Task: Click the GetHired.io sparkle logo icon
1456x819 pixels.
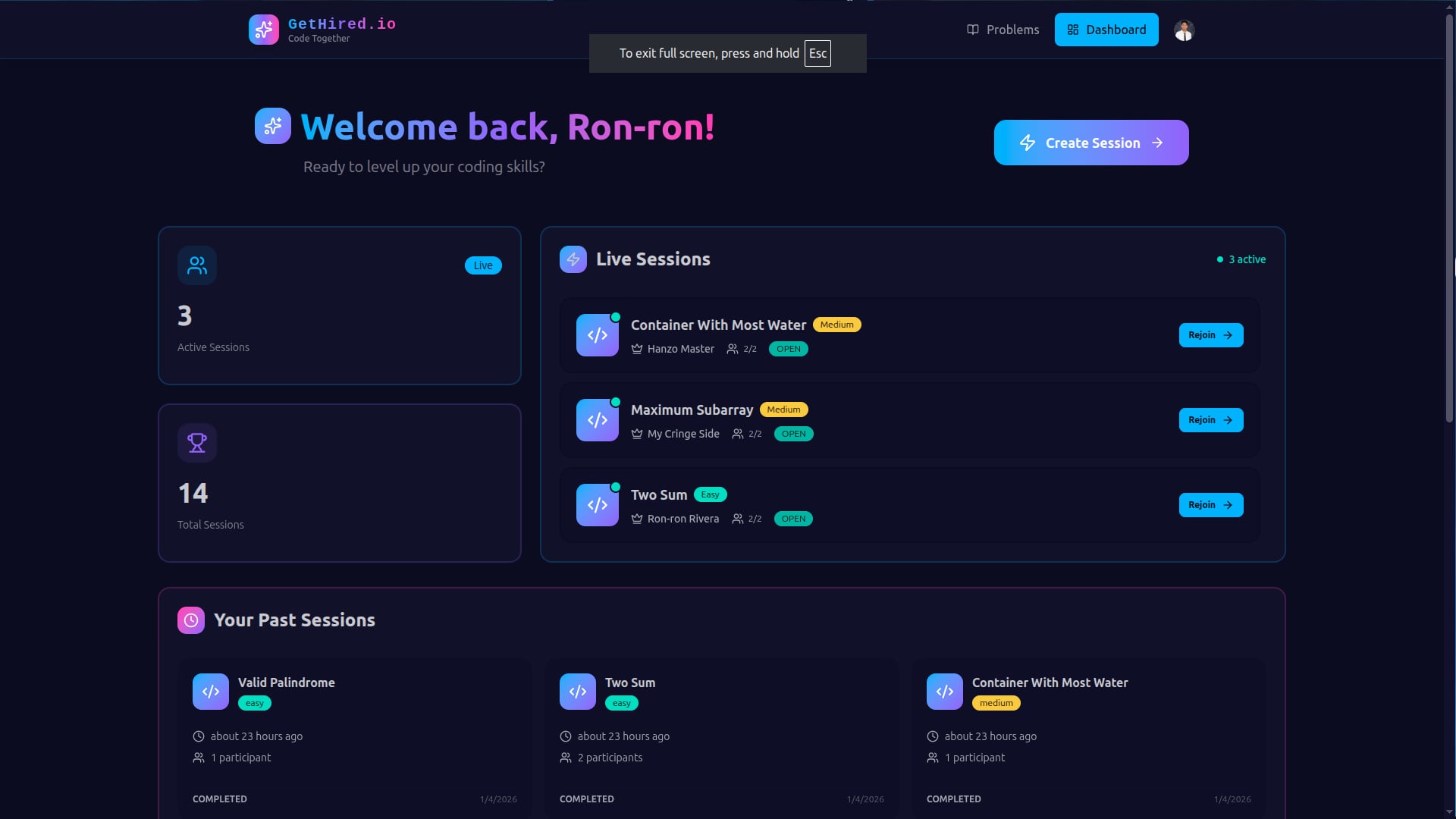Action: [263, 30]
